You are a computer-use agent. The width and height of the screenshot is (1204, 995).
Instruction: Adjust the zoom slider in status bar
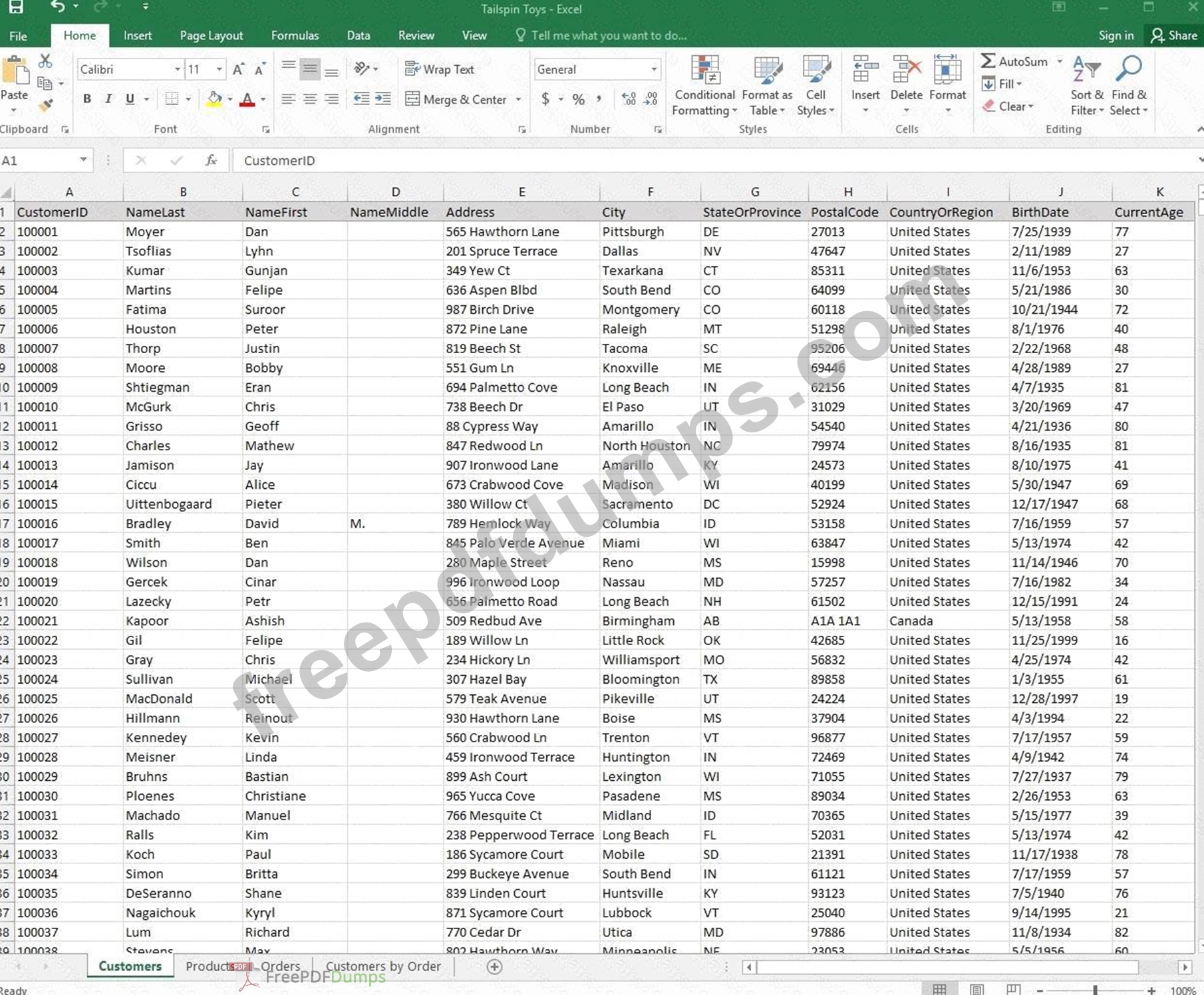click(1095, 990)
